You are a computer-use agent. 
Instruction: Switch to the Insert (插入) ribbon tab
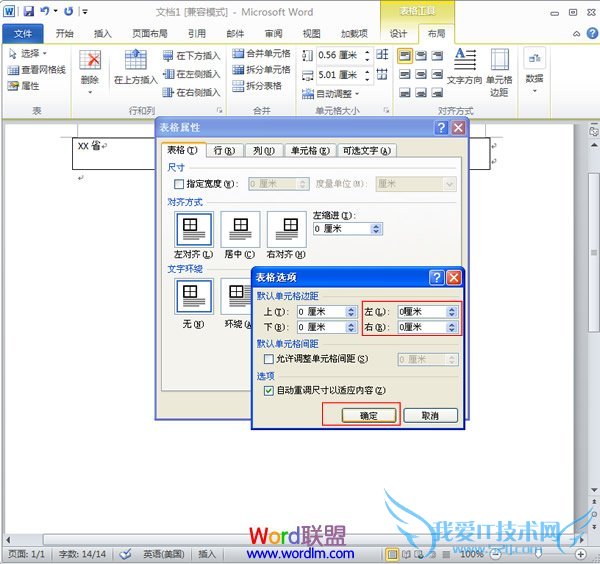(103, 34)
